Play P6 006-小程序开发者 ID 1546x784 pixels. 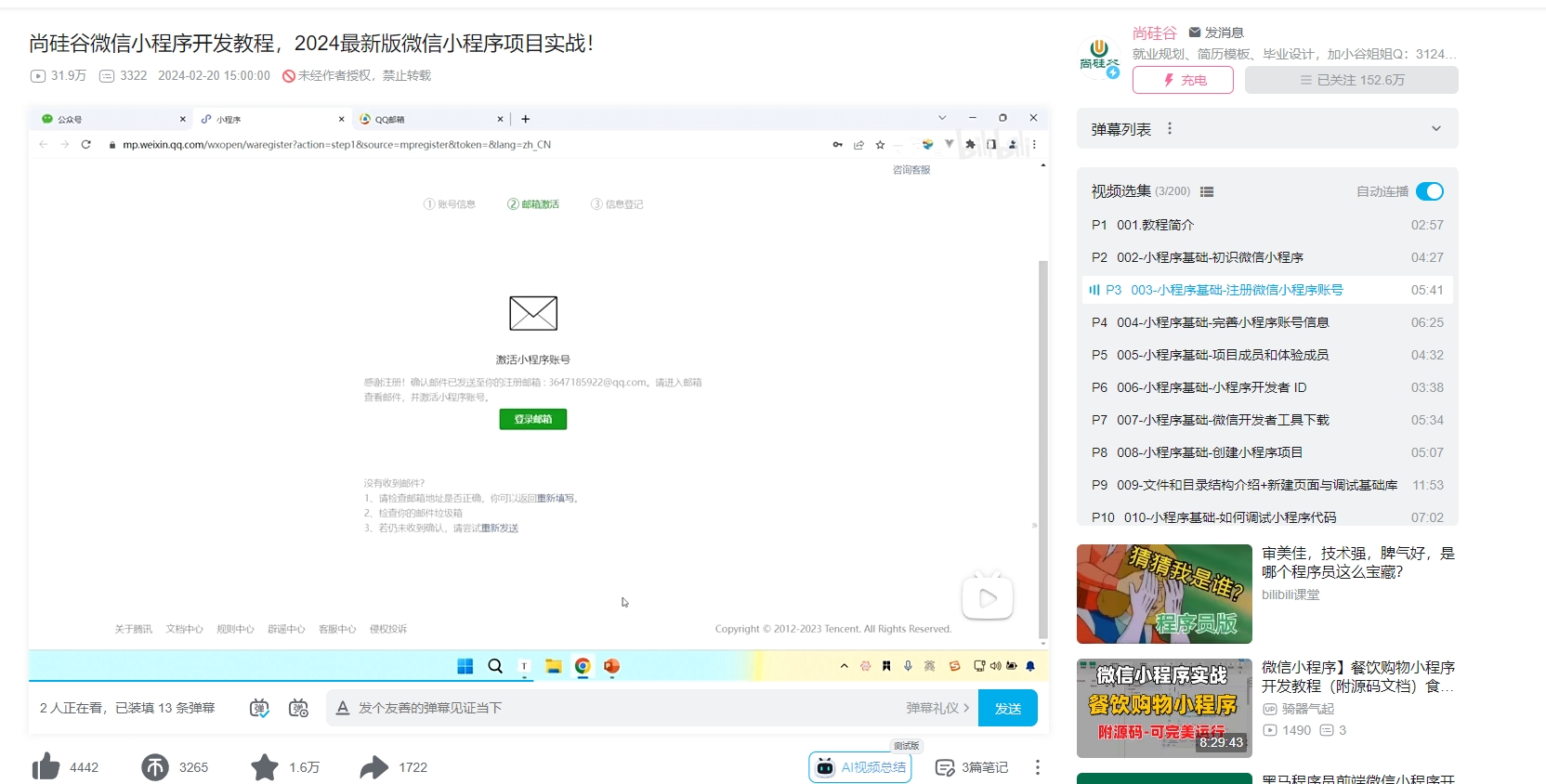click(1267, 387)
